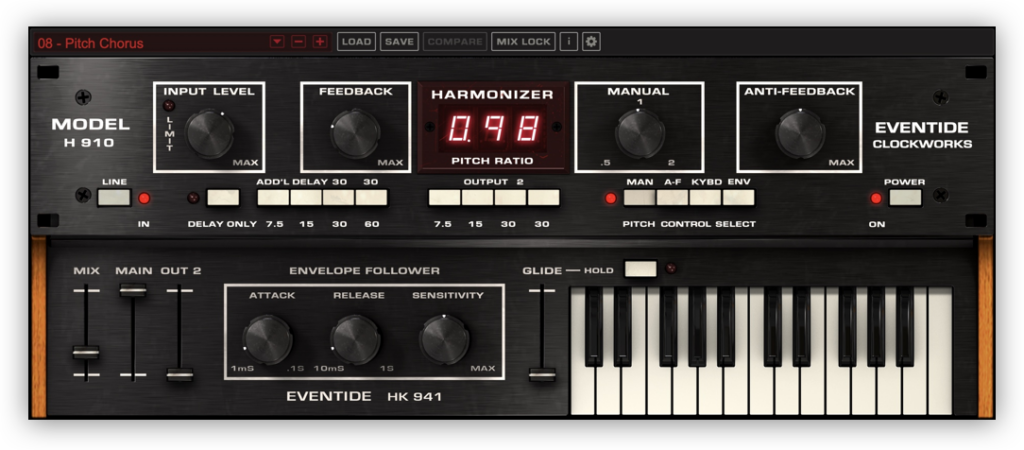This screenshot has height=450, width=1024.
Task: Click the envelope SENSITIVITY knob
Action: pyautogui.click(x=444, y=340)
